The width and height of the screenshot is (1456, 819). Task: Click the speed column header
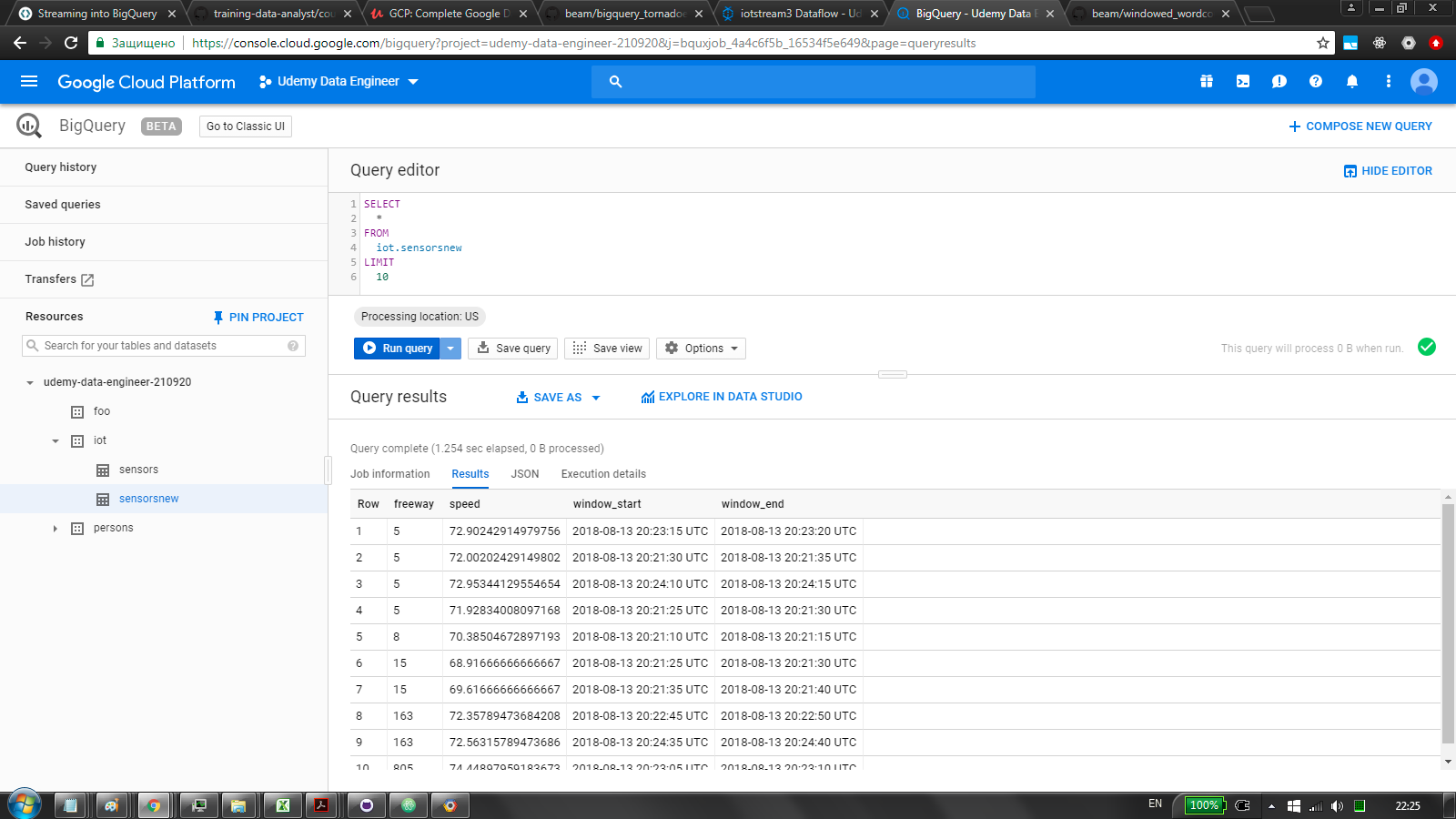click(464, 504)
